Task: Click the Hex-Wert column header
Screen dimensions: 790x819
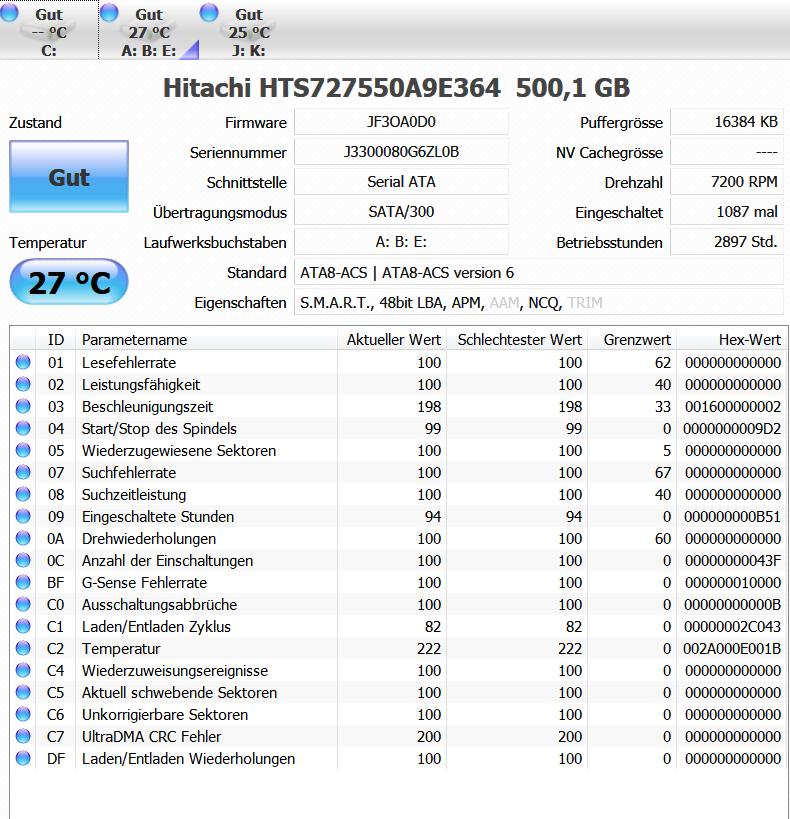Action: click(731, 340)
